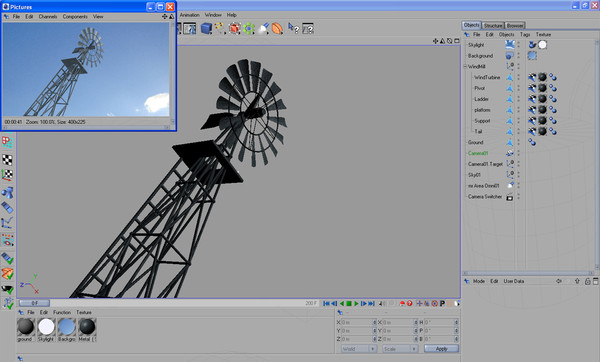The image size is (600, 362).
Task: Click the Ladder metal texture tag
Action: coord(543,99)
